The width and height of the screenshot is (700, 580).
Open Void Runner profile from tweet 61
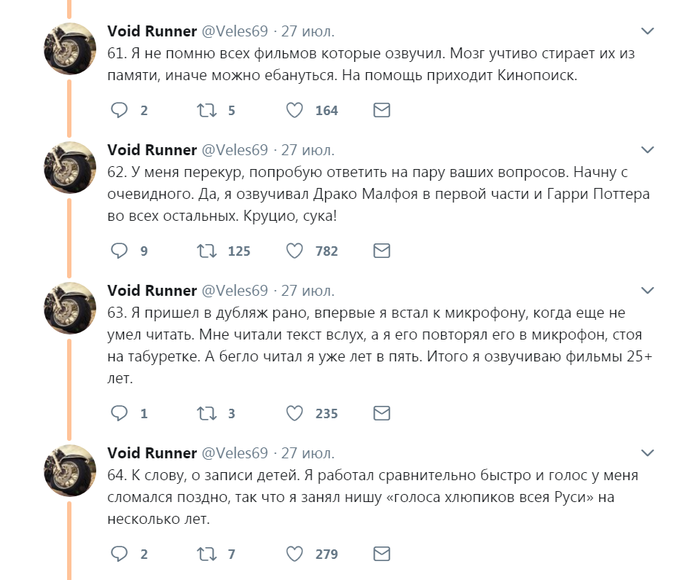[x=152, y=31]
